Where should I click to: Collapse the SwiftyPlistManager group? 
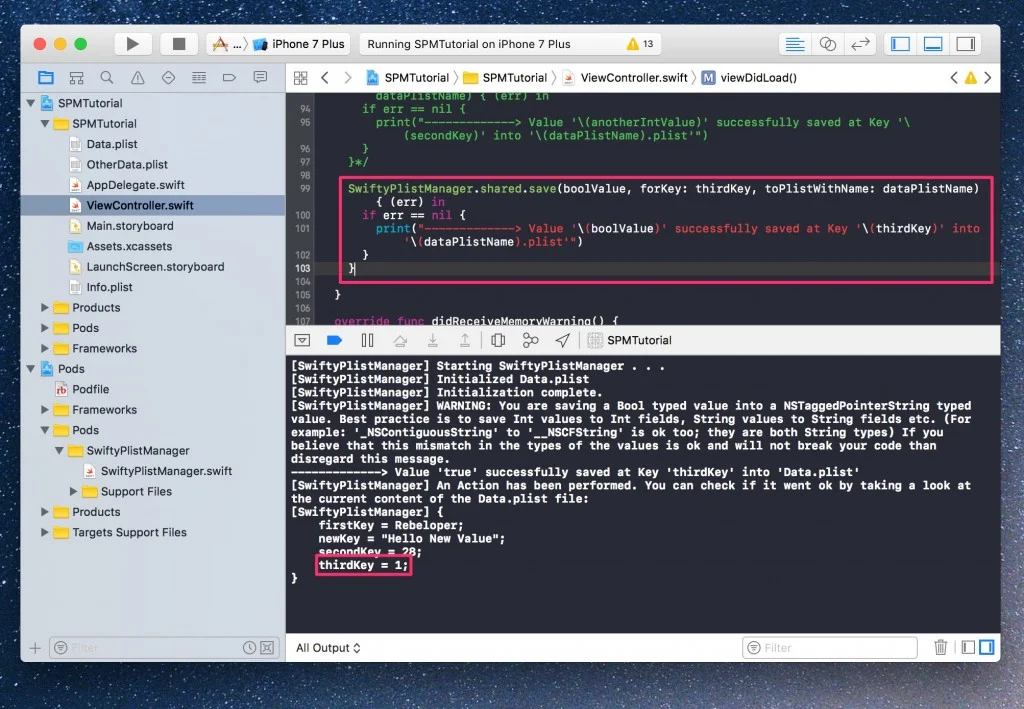point(59,450)
